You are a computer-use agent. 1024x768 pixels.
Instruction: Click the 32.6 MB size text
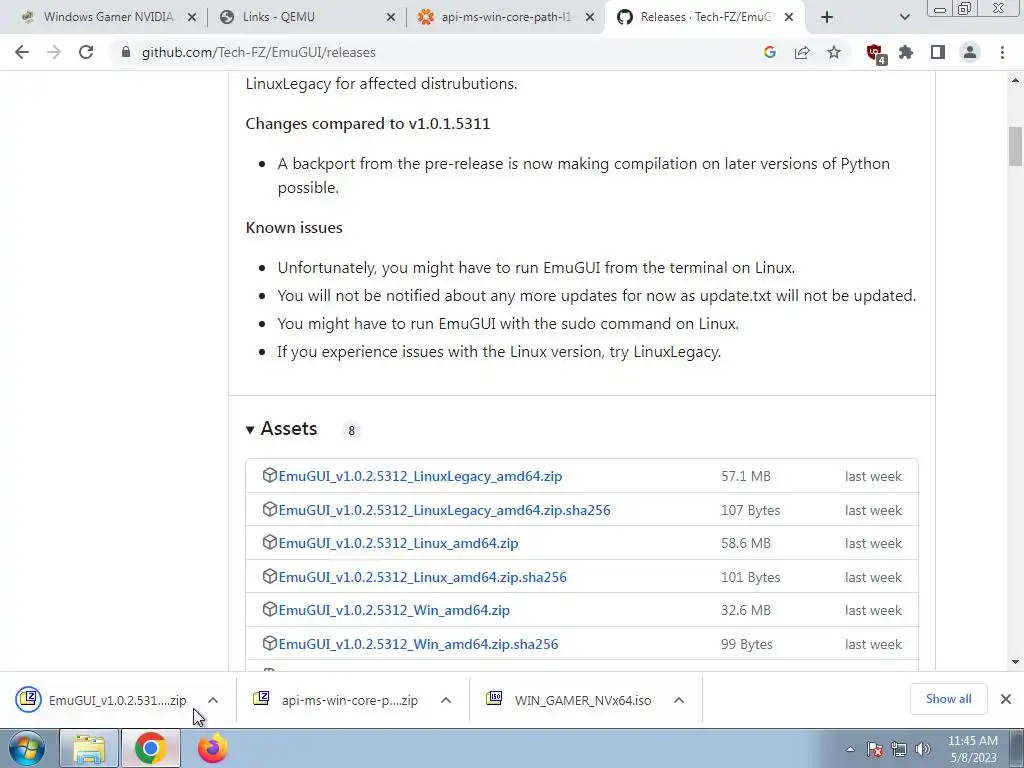(746, 610)
